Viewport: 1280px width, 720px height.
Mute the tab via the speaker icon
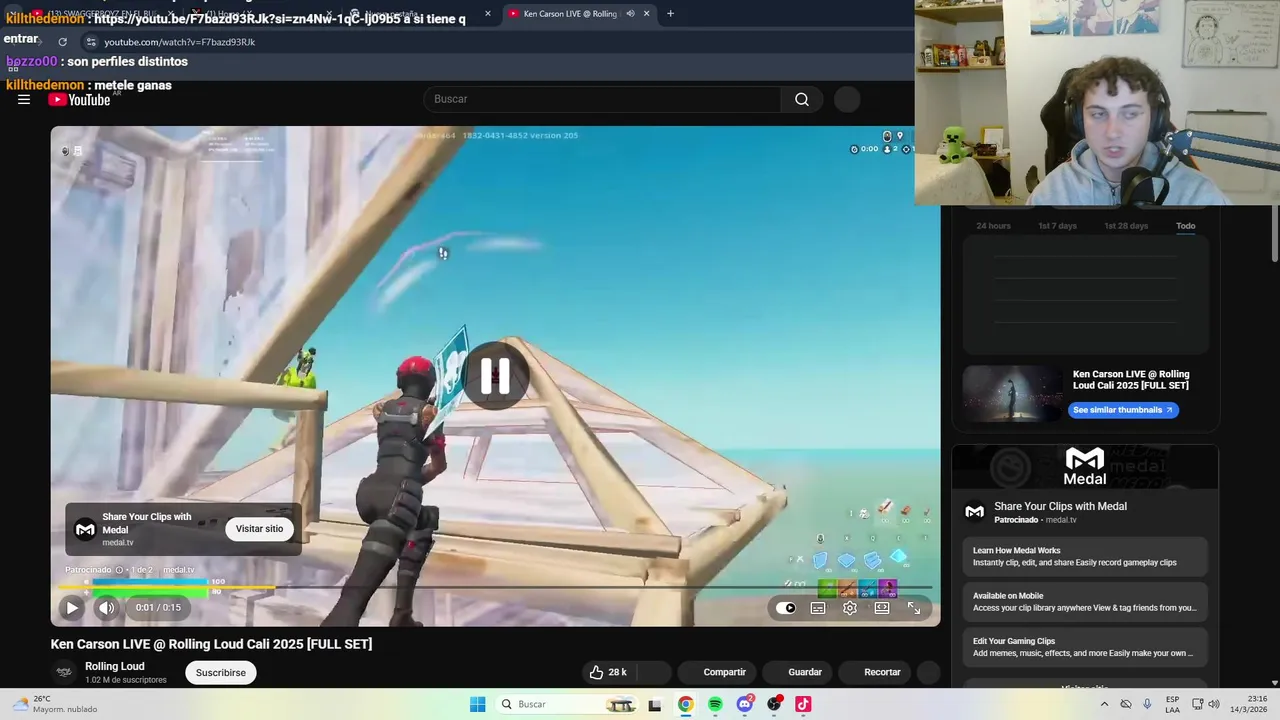pyautogui.click(x=630, y=14)
